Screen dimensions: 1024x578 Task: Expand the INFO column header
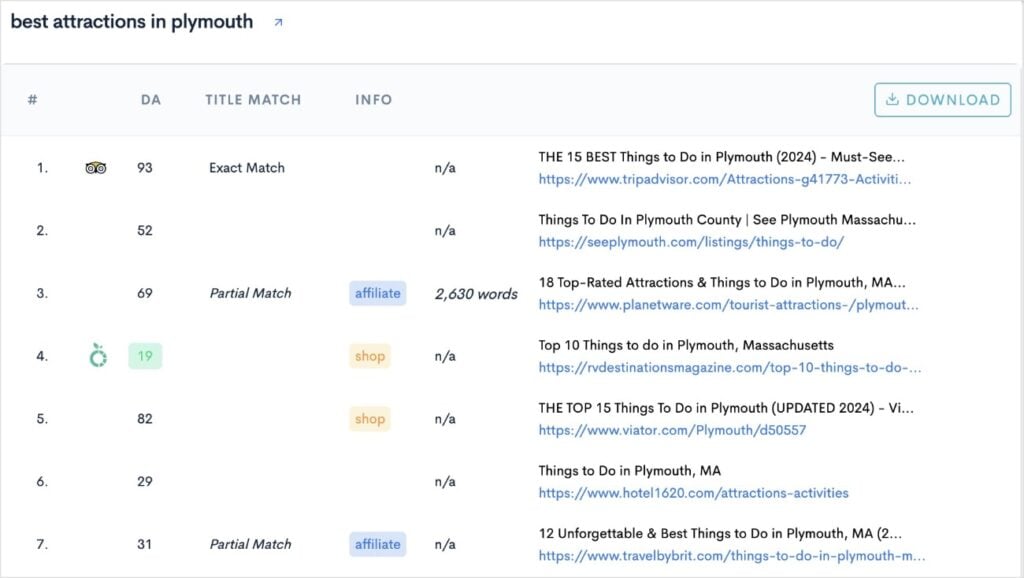pos(373,99)
